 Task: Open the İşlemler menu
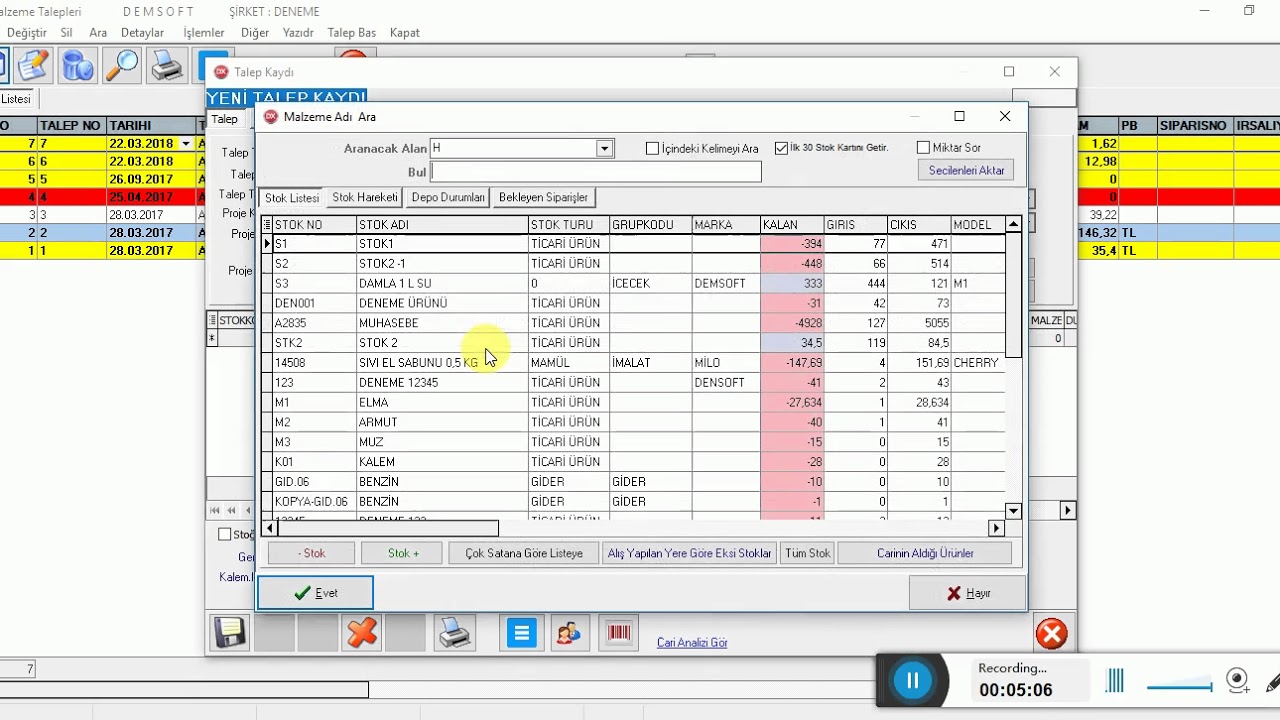tap(203, 32)
